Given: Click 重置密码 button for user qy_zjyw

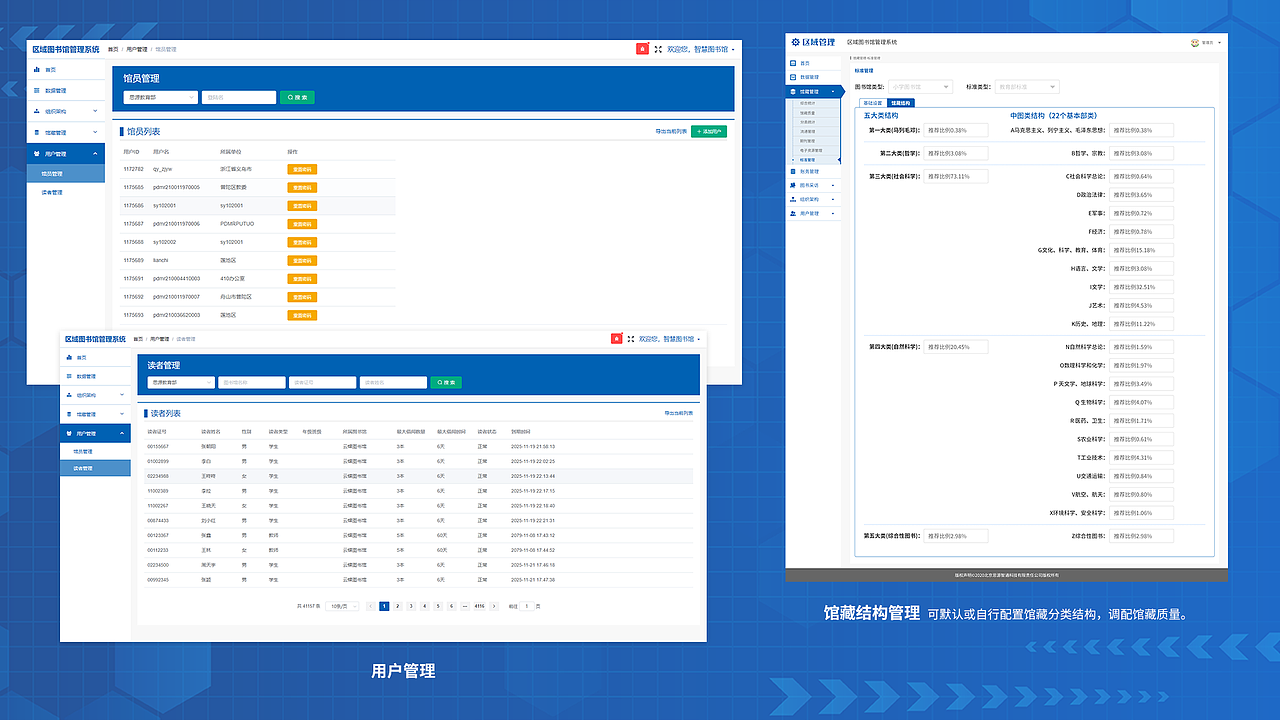Looking at the screenshot, I should point(302,170).
